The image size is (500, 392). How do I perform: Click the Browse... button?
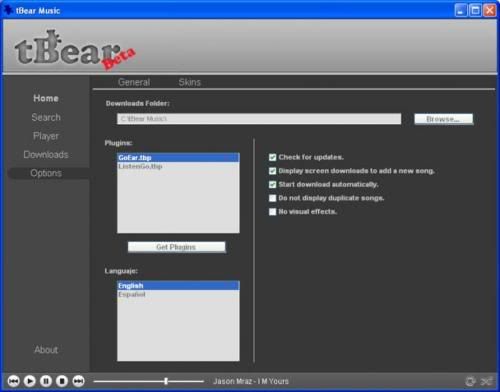(x=443, y=119)
